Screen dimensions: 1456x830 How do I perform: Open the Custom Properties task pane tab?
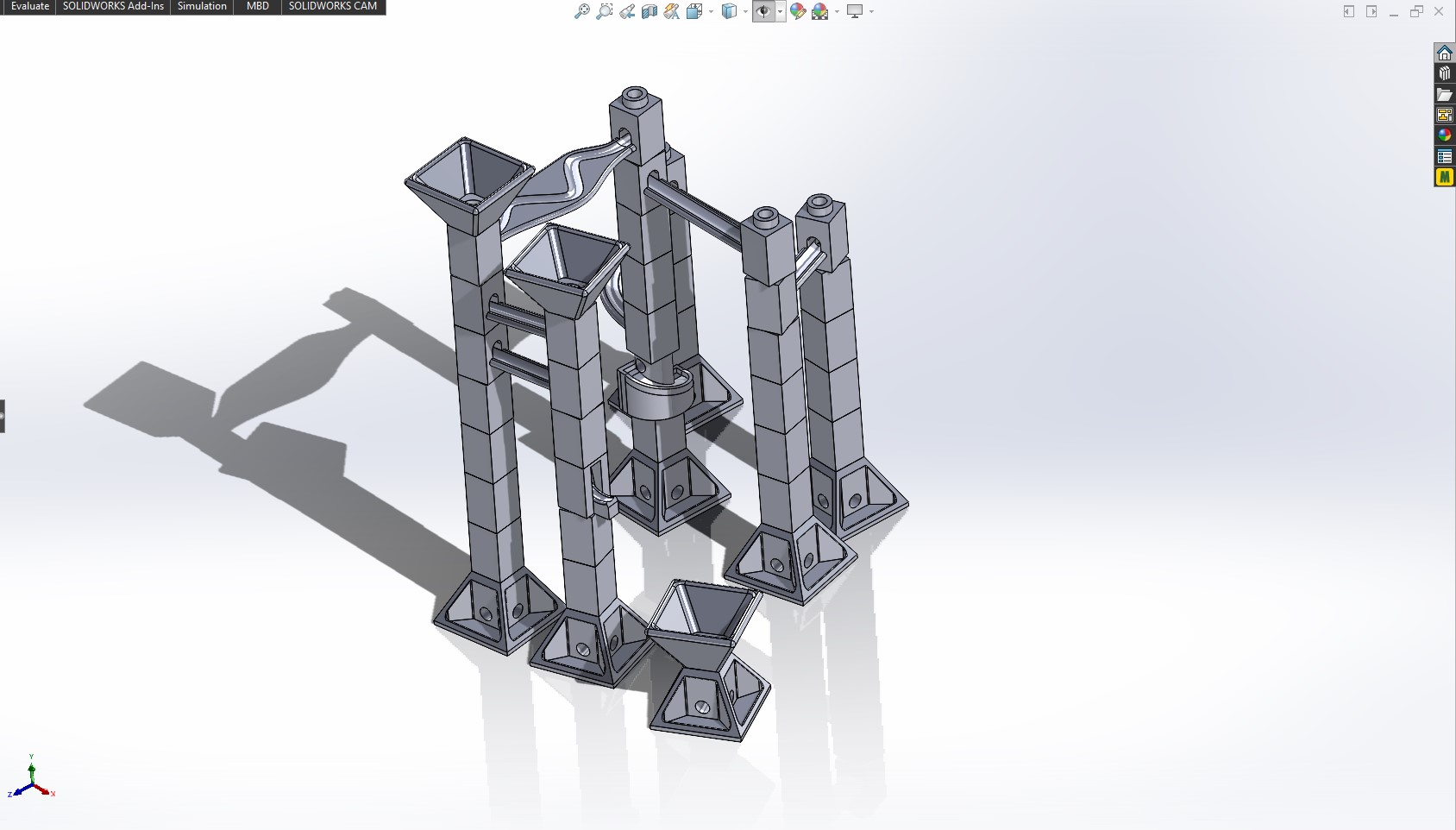[1445, 156]
